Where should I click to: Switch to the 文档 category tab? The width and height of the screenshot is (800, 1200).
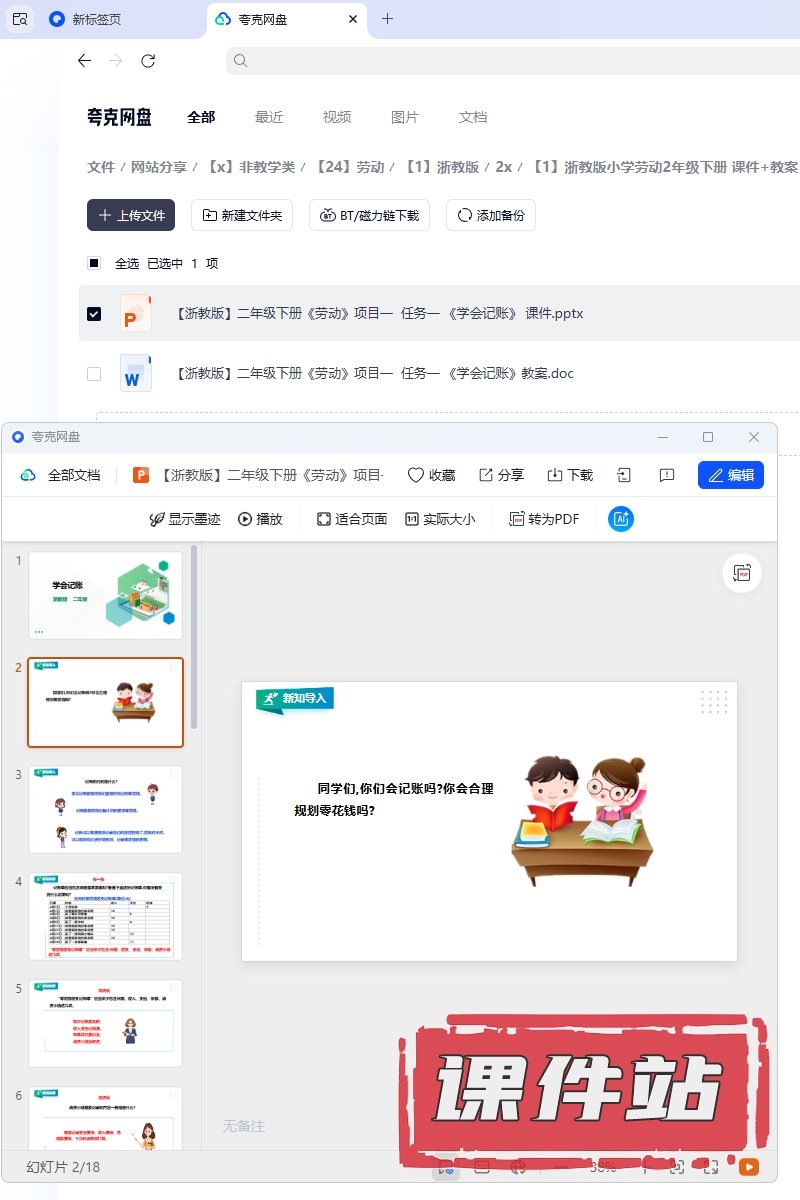[473, 117]
